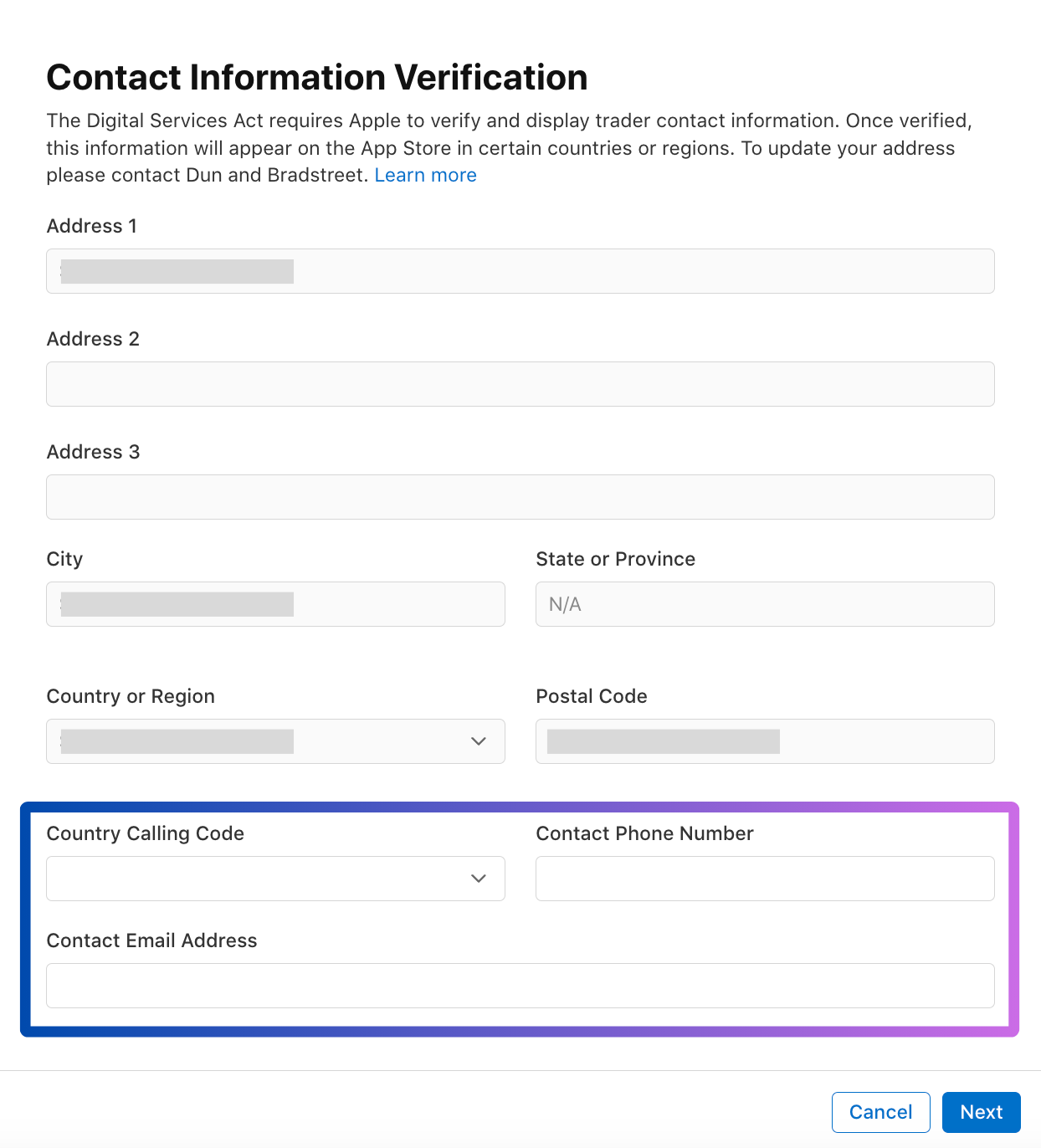Click the Country Calling Code chevron arrow
The height and width of the screenshot is (1148, 1041).
click(479, 879)
